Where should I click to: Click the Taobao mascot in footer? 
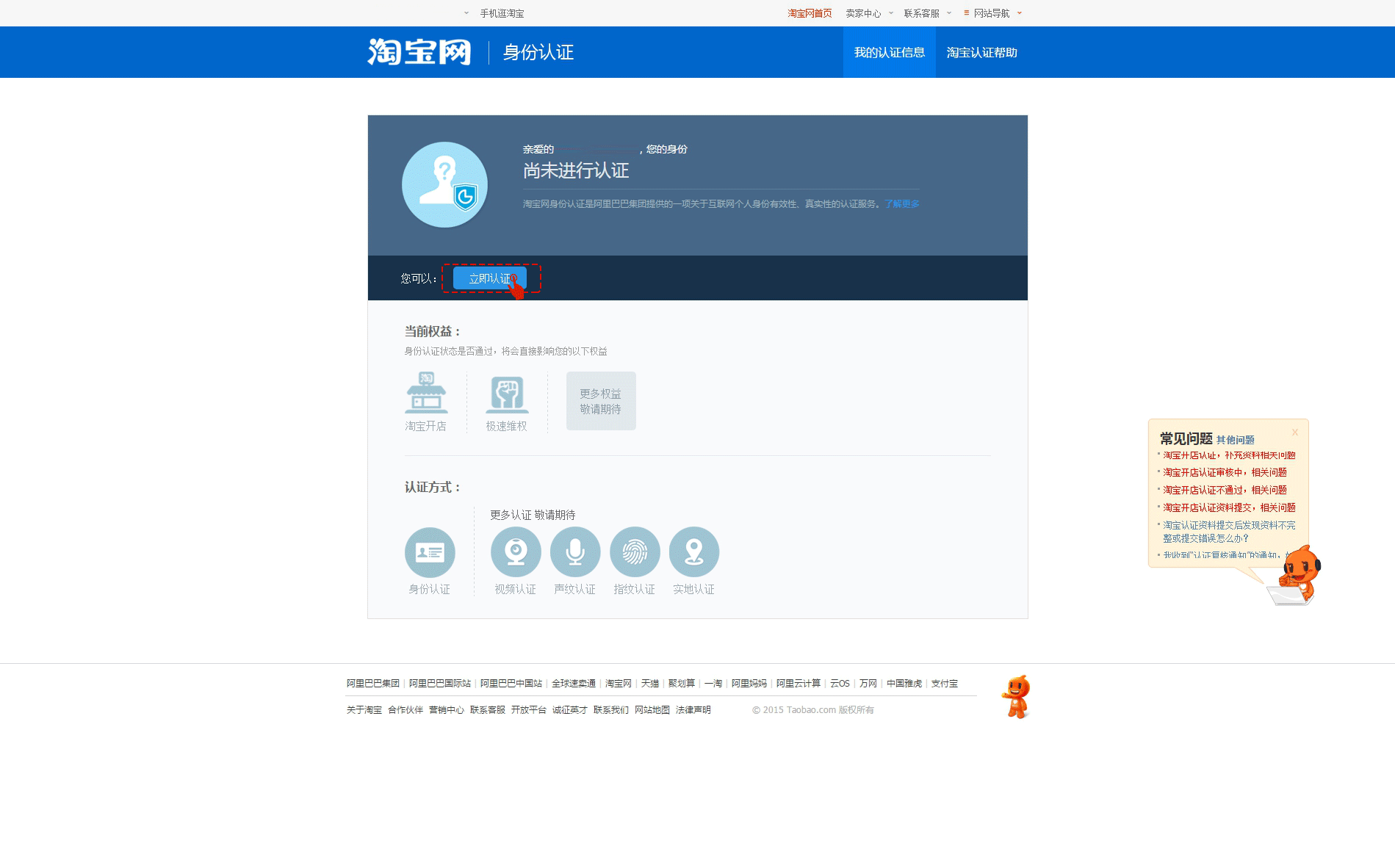tap(1016, 697)
